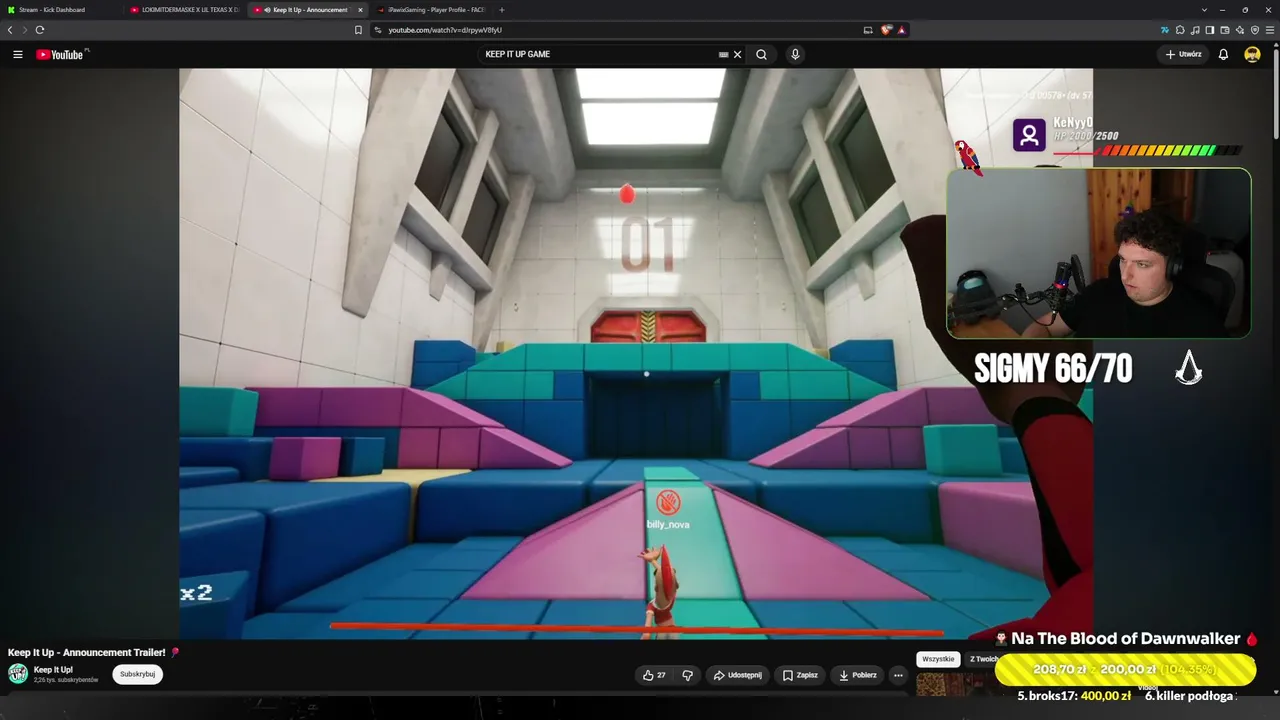Open the Brave VPN shield icon
This screenshot has height=720, width=1280.
(x=1255, y=30)
